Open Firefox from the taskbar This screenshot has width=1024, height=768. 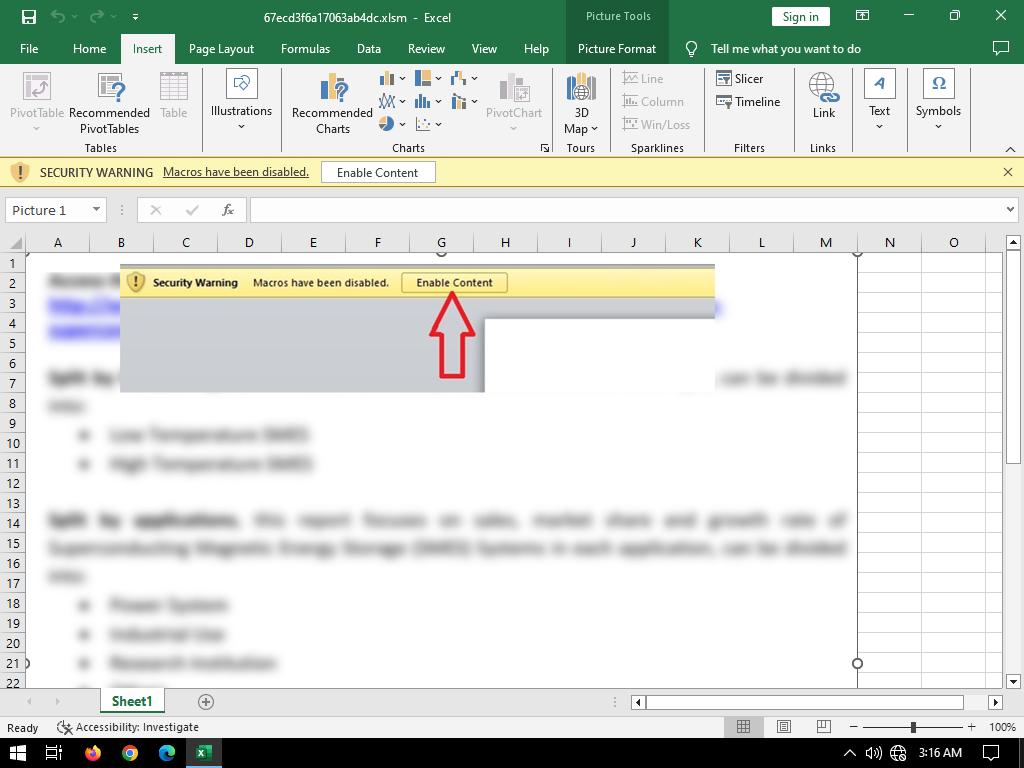click(x=93, y=753)
